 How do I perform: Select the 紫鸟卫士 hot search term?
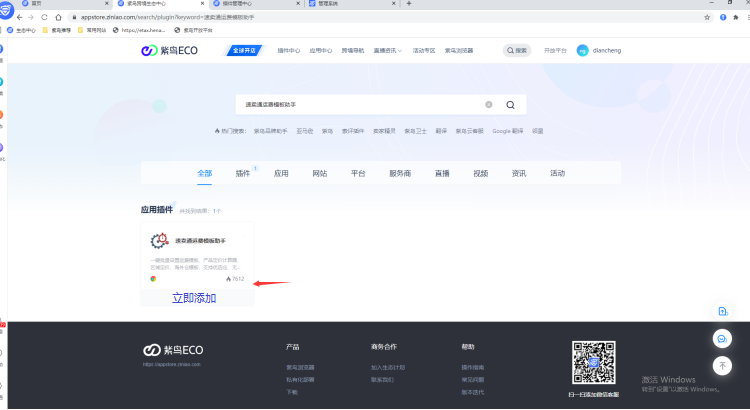pos(415,131)
